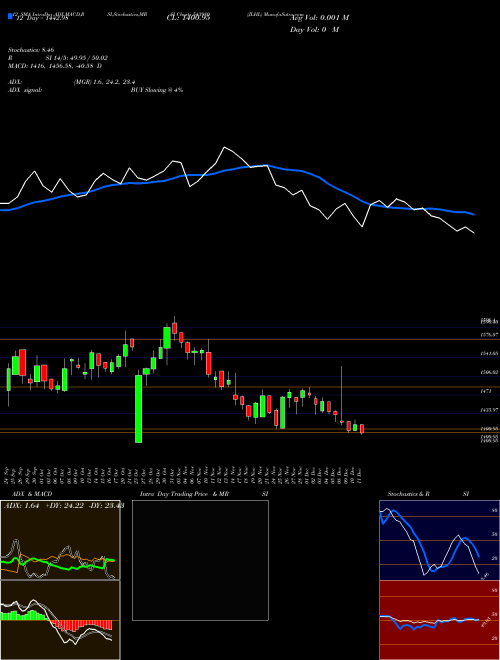Click the 'Stochastics & R' panel title
The width and height of the screenshot is (500, 660).
(x=408, y=494)
